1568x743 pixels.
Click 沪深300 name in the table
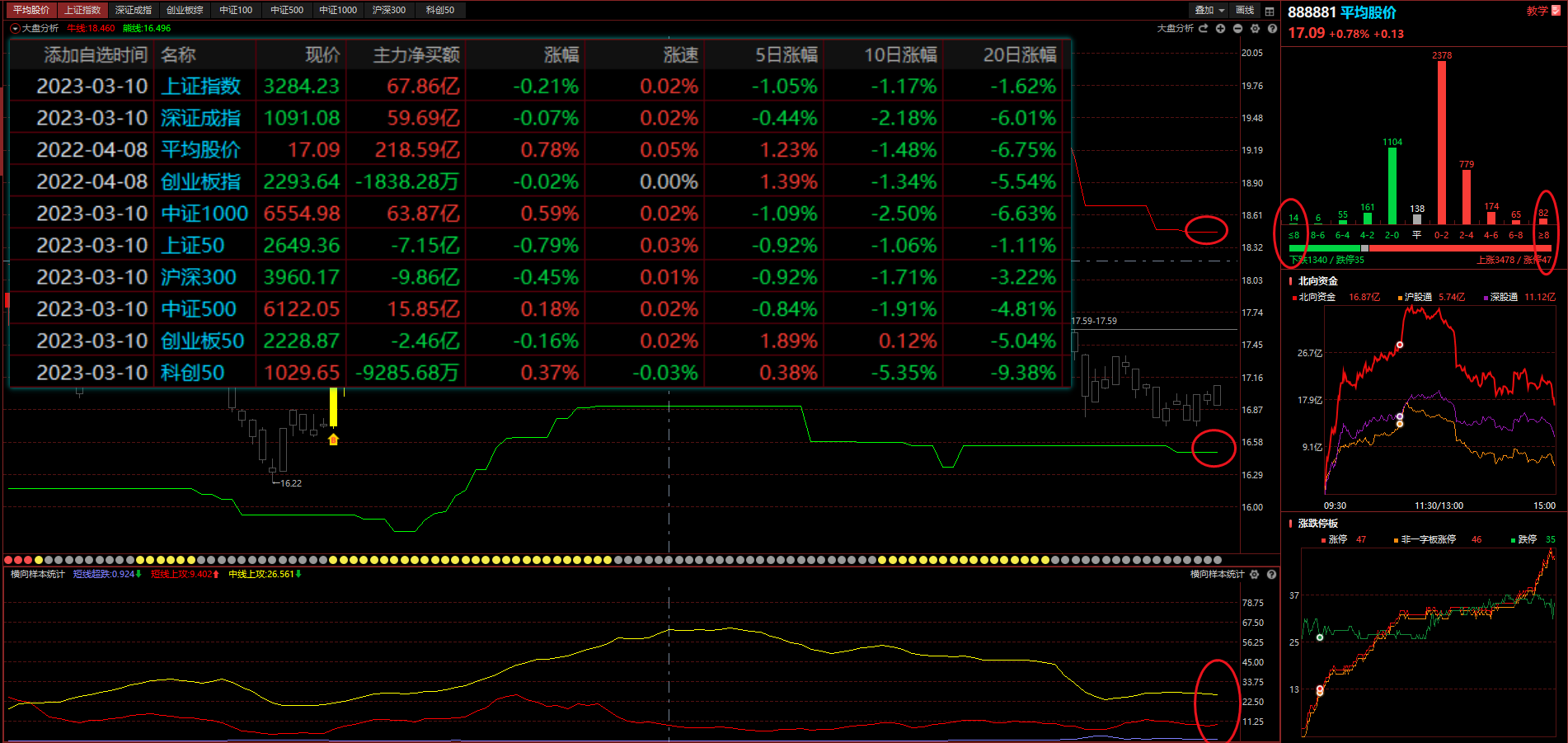pos(198,276)
